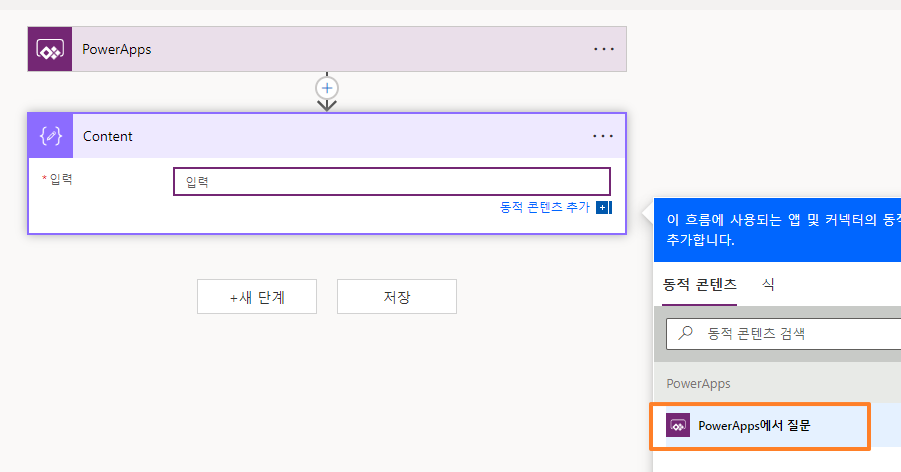Click the PowerApps trigger icon
The image size is (901, 472).
pos(50,49)
